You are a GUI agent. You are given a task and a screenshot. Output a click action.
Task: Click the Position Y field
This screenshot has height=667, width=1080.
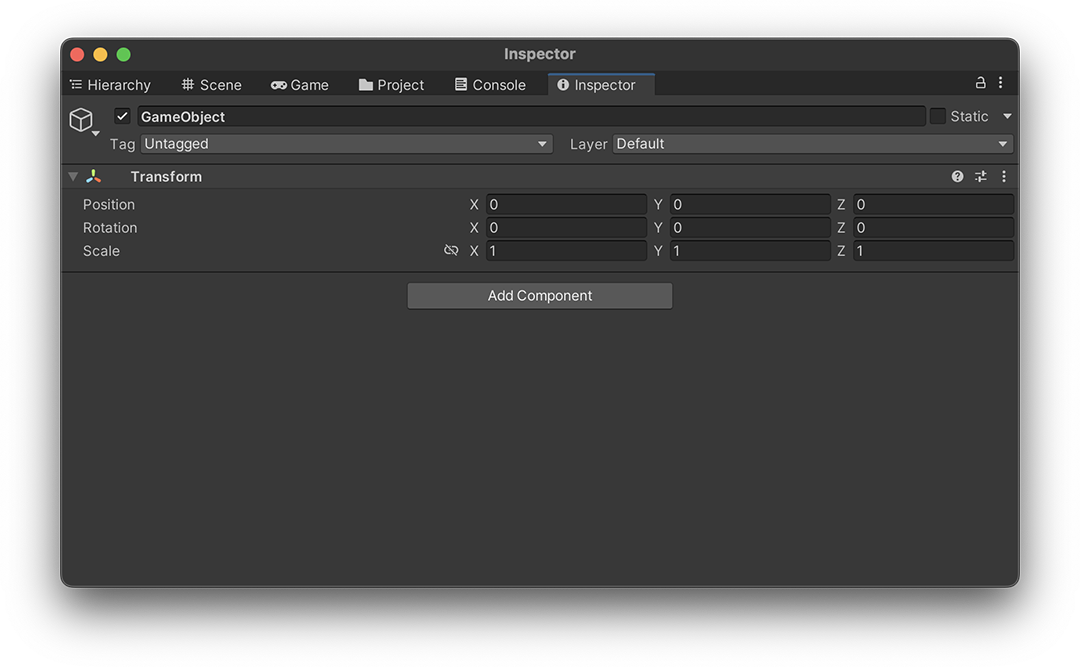click(750, 205)
